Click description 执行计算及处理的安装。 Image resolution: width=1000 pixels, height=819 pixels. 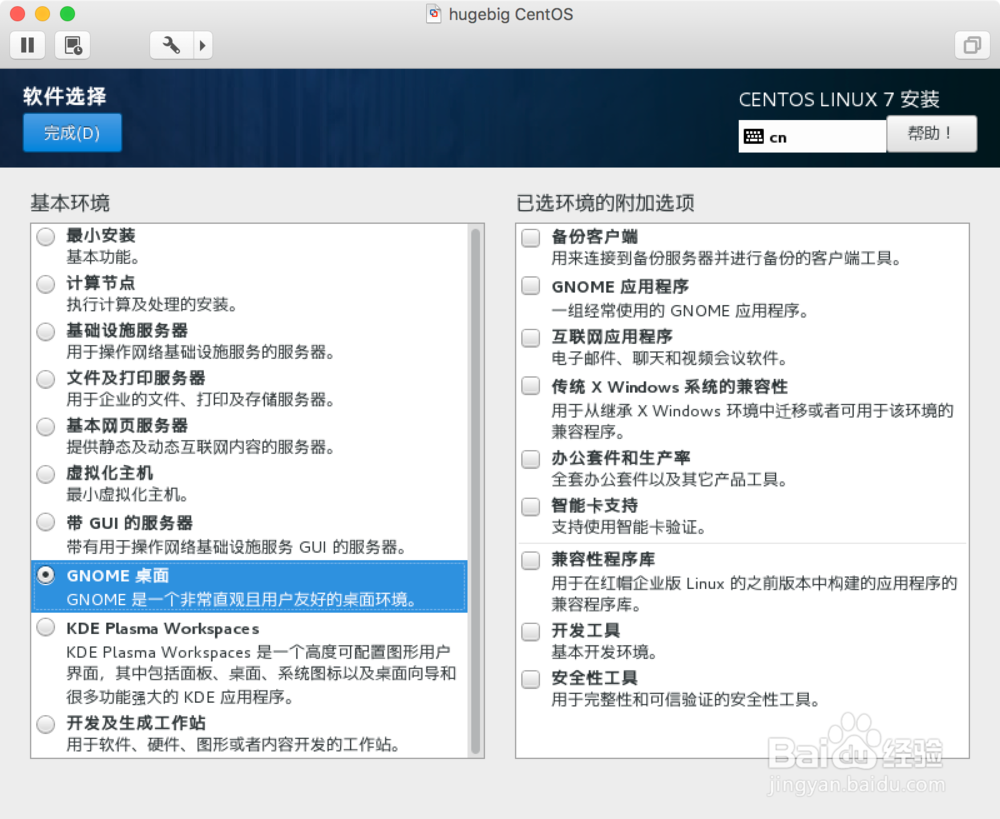[152, 305]
